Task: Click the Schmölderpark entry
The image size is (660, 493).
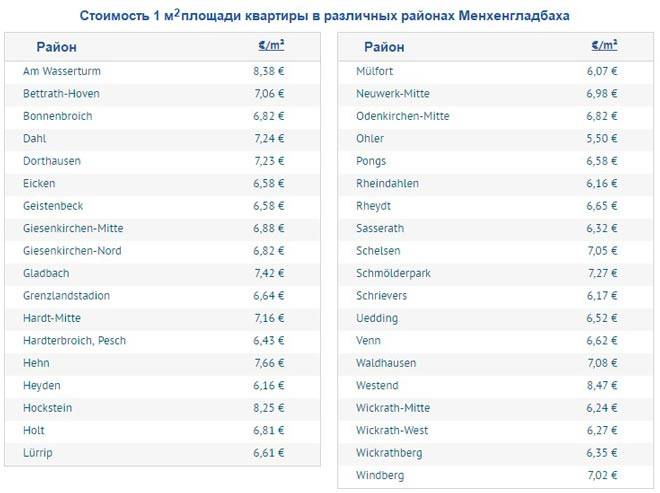Action: (393, 273)
